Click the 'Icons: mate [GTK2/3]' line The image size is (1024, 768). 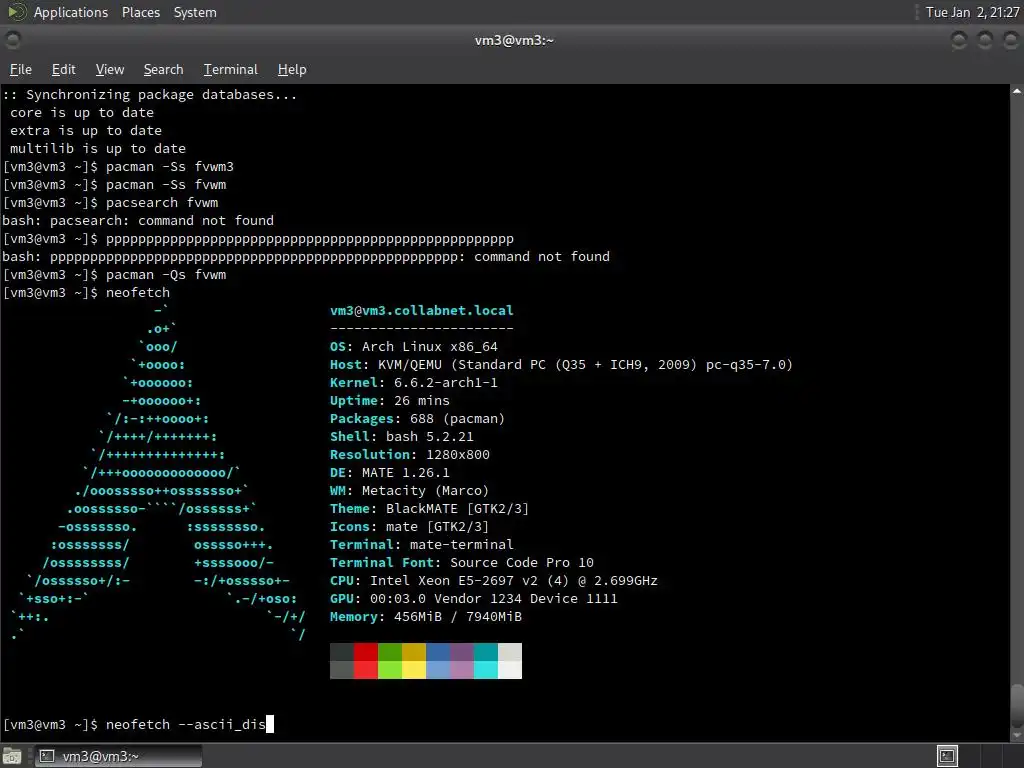(x=409, y=526)
